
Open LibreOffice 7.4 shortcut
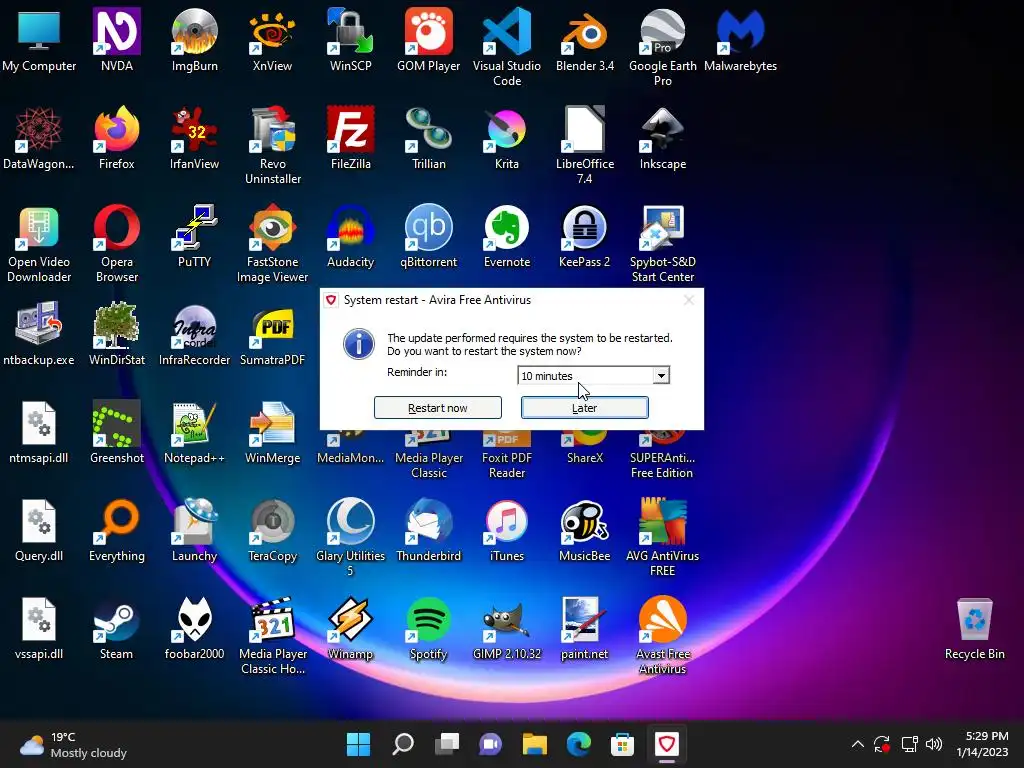[584, 145]
